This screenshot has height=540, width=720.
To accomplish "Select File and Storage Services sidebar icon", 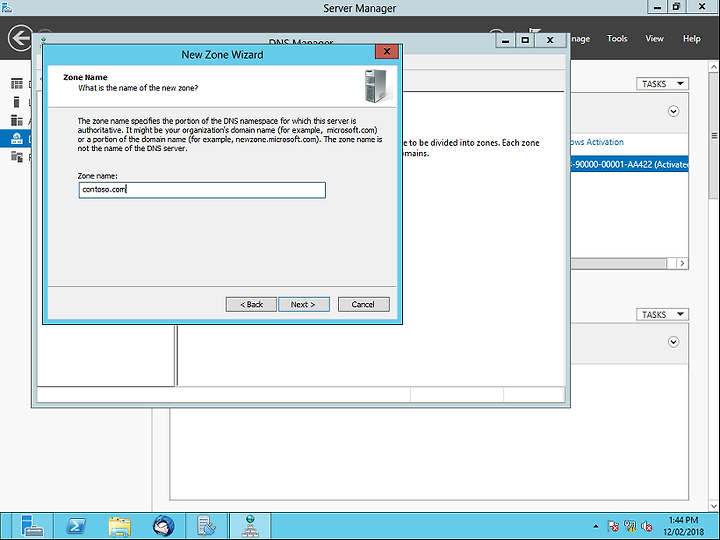I will [17, 157].
